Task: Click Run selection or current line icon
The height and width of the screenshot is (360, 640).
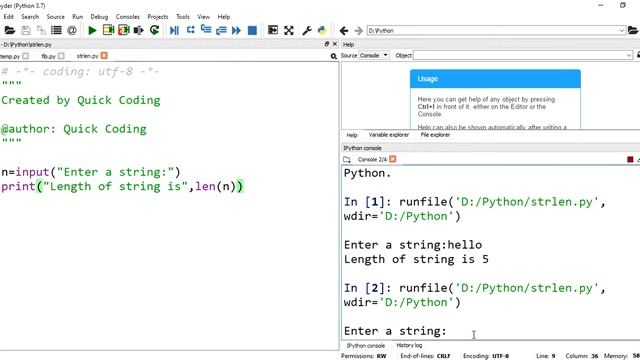Action: click(x=139, y=30)
